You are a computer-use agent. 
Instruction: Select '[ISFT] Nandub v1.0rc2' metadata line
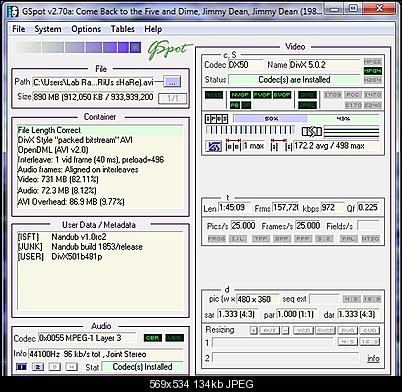62,237
